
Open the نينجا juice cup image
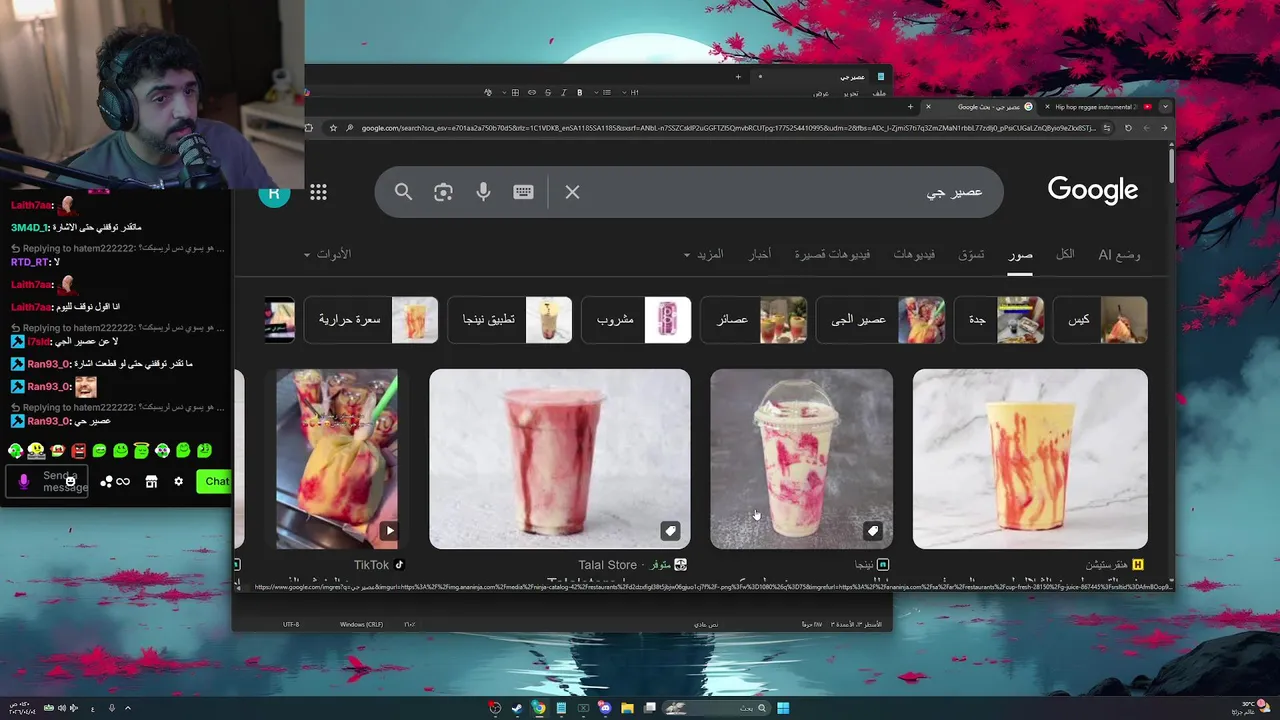tap(801, 459)
